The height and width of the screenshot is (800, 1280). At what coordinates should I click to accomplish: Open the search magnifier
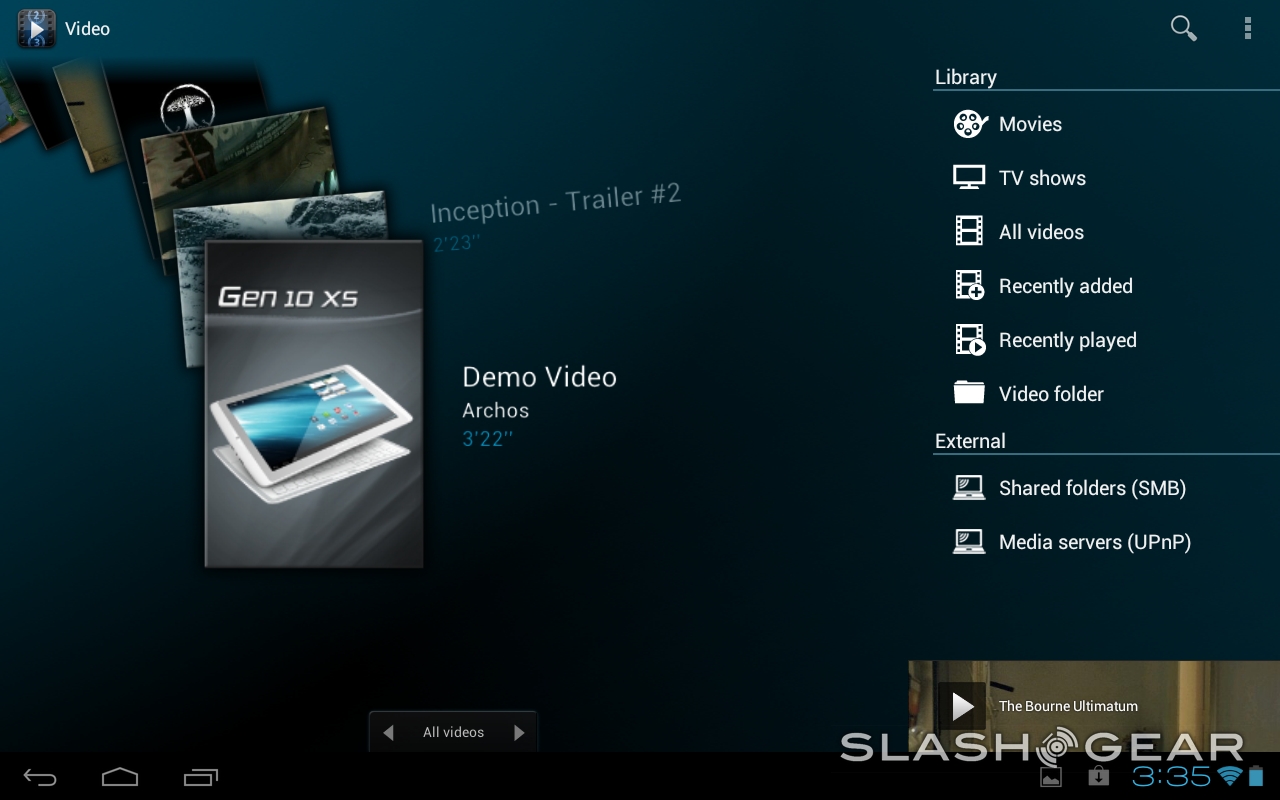point(1184,28)
